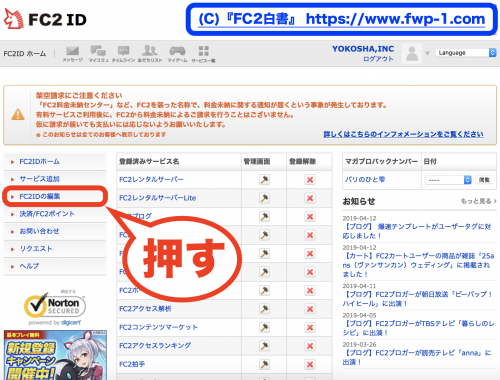Click red X to unregister FC2拍手
500x380 pixels.
click(310, 364)
